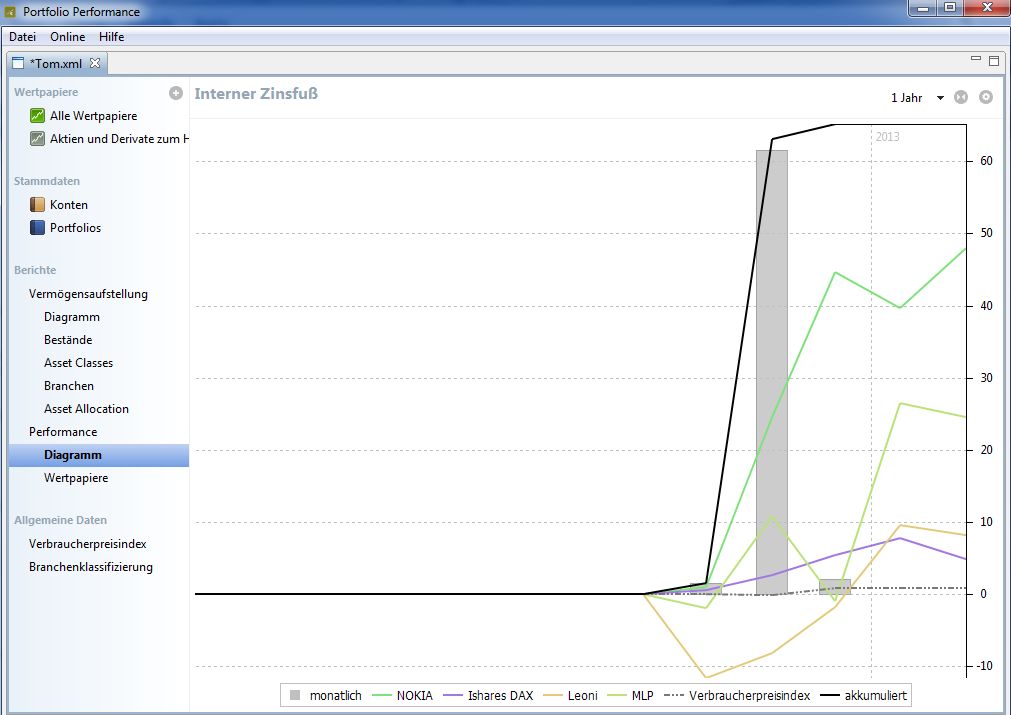Screen dimensions: 1011x715
Task: Open chart configuration gear icon
Action: click(x=986, y=97)
